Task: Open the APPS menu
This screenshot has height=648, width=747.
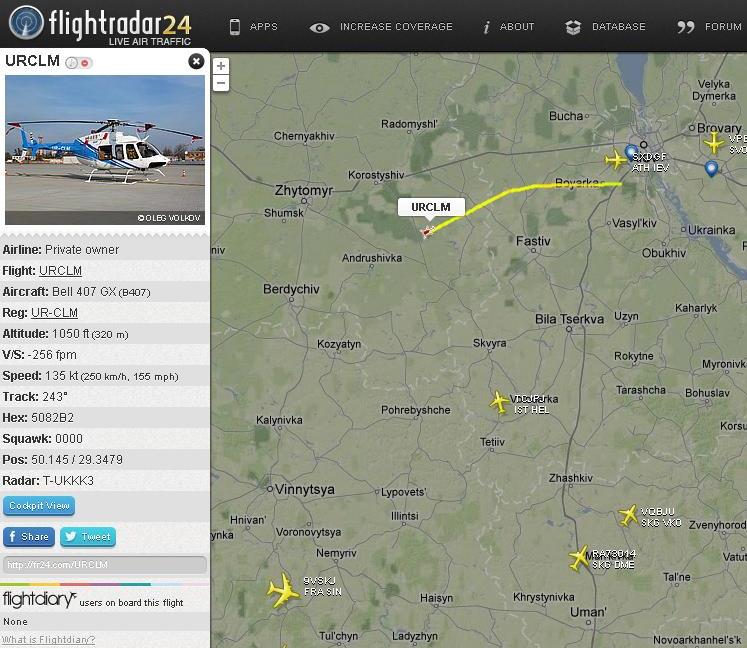Action: tap(253, 27)
